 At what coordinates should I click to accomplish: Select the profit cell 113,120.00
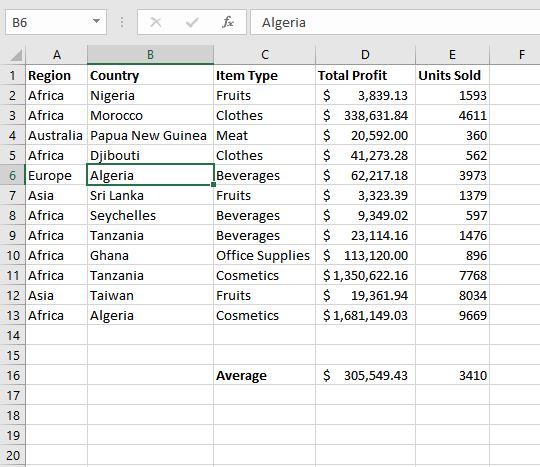tap(365, 255)
